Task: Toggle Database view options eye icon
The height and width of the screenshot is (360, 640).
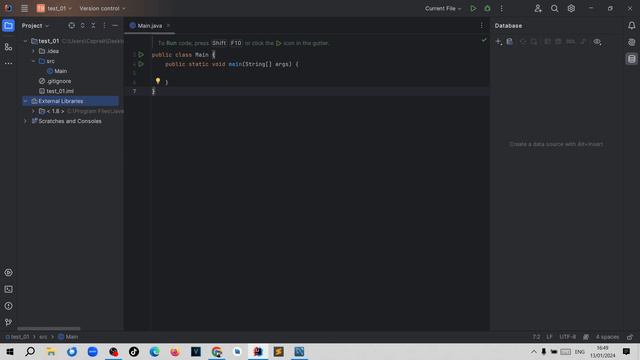Action: point(597,42)
